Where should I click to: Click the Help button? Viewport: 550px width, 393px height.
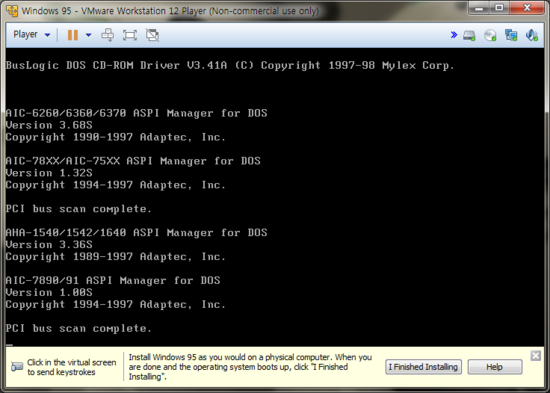pyautogui.click(x=495, y=367)
